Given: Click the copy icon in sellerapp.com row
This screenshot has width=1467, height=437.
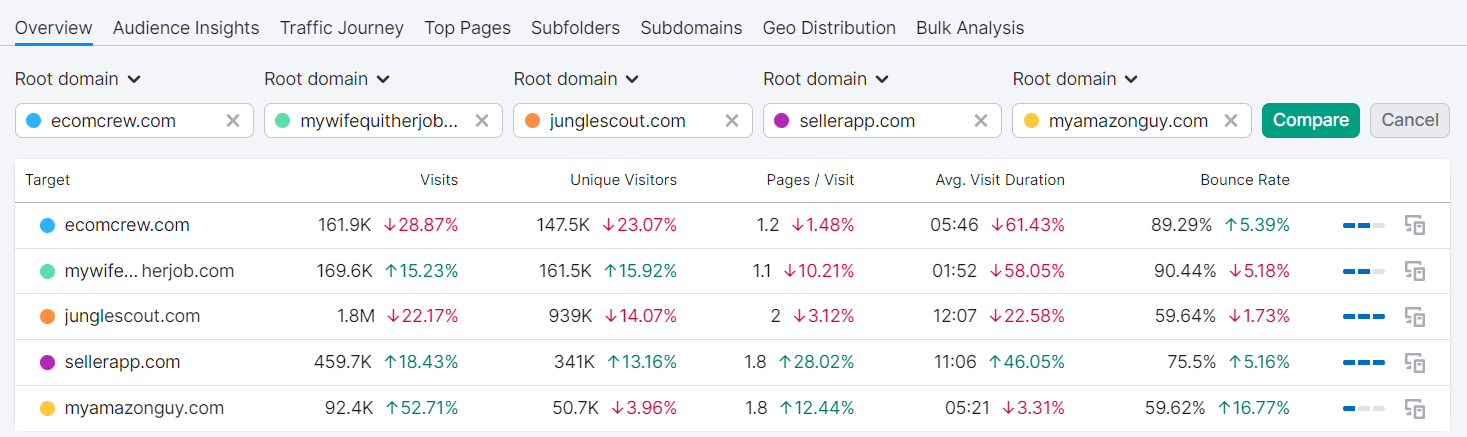Looking at the screenshot, I should 1414,362.
